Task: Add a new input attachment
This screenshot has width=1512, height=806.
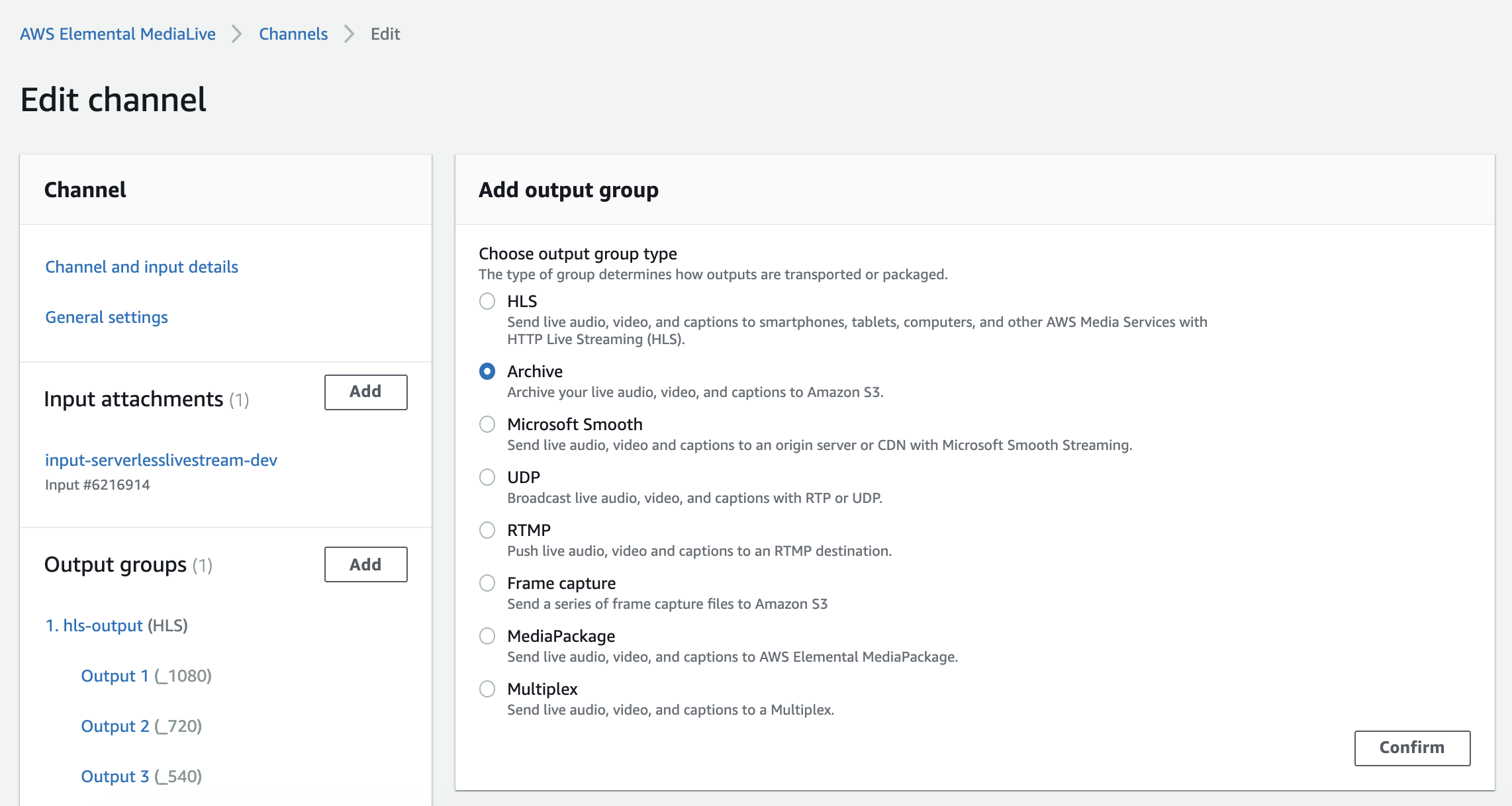Action: (x=365, y=392)
